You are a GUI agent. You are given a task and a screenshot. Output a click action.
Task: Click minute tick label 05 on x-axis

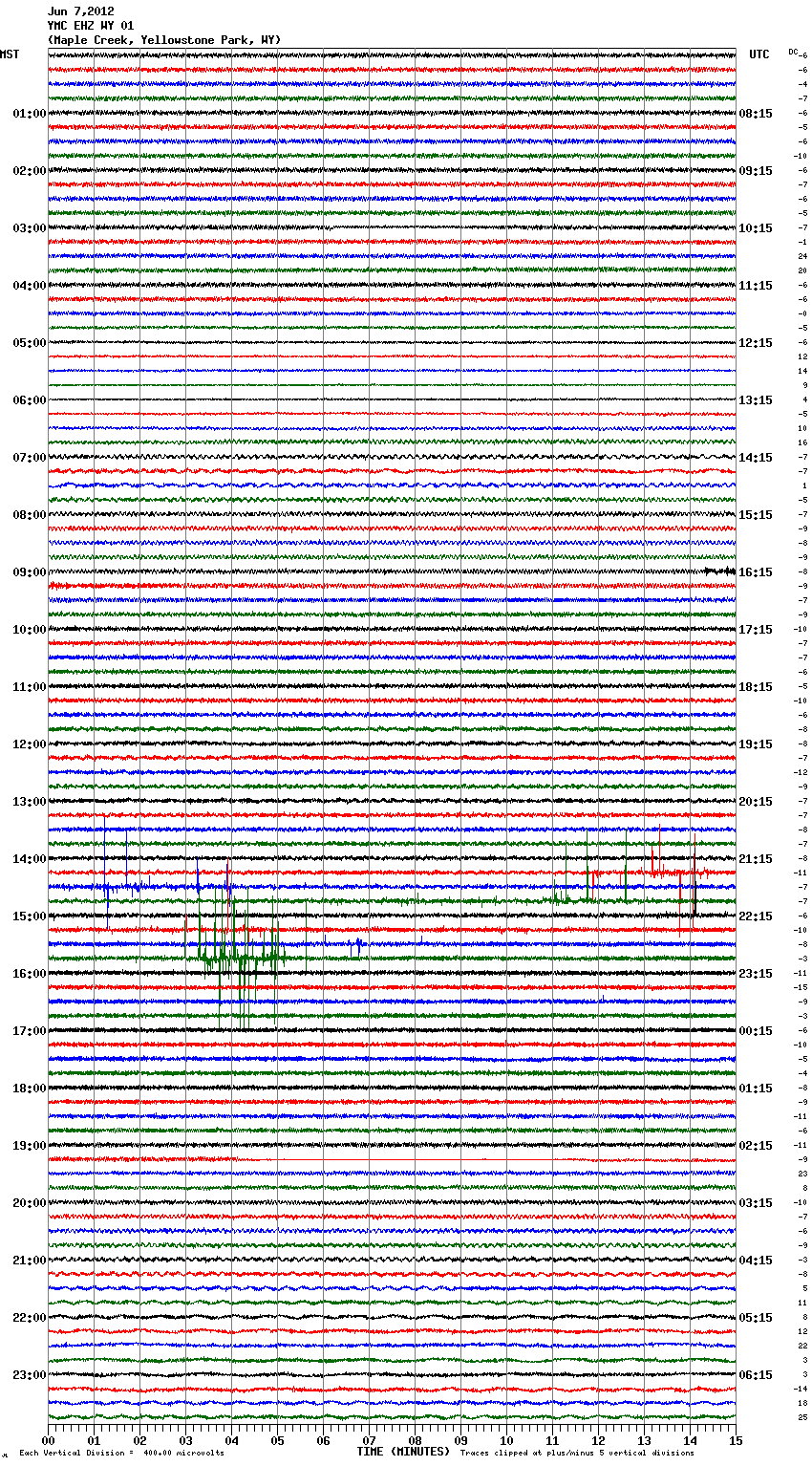[277, 1440]
